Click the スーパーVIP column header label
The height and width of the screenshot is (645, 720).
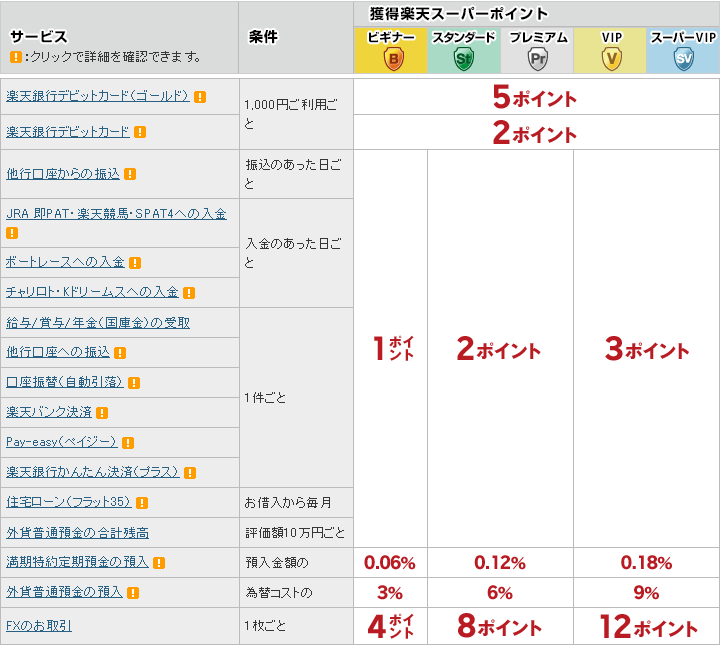683,37
